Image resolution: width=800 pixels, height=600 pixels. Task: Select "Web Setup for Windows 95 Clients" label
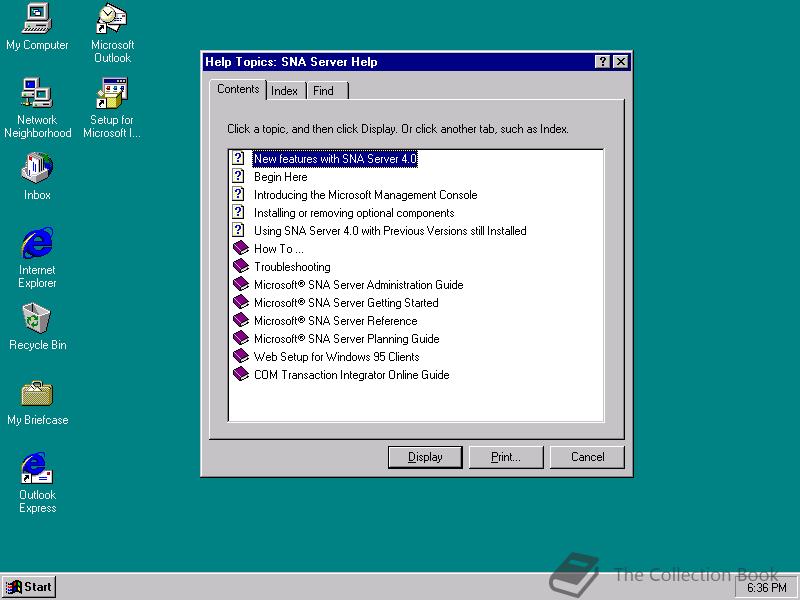click(337, 357)
